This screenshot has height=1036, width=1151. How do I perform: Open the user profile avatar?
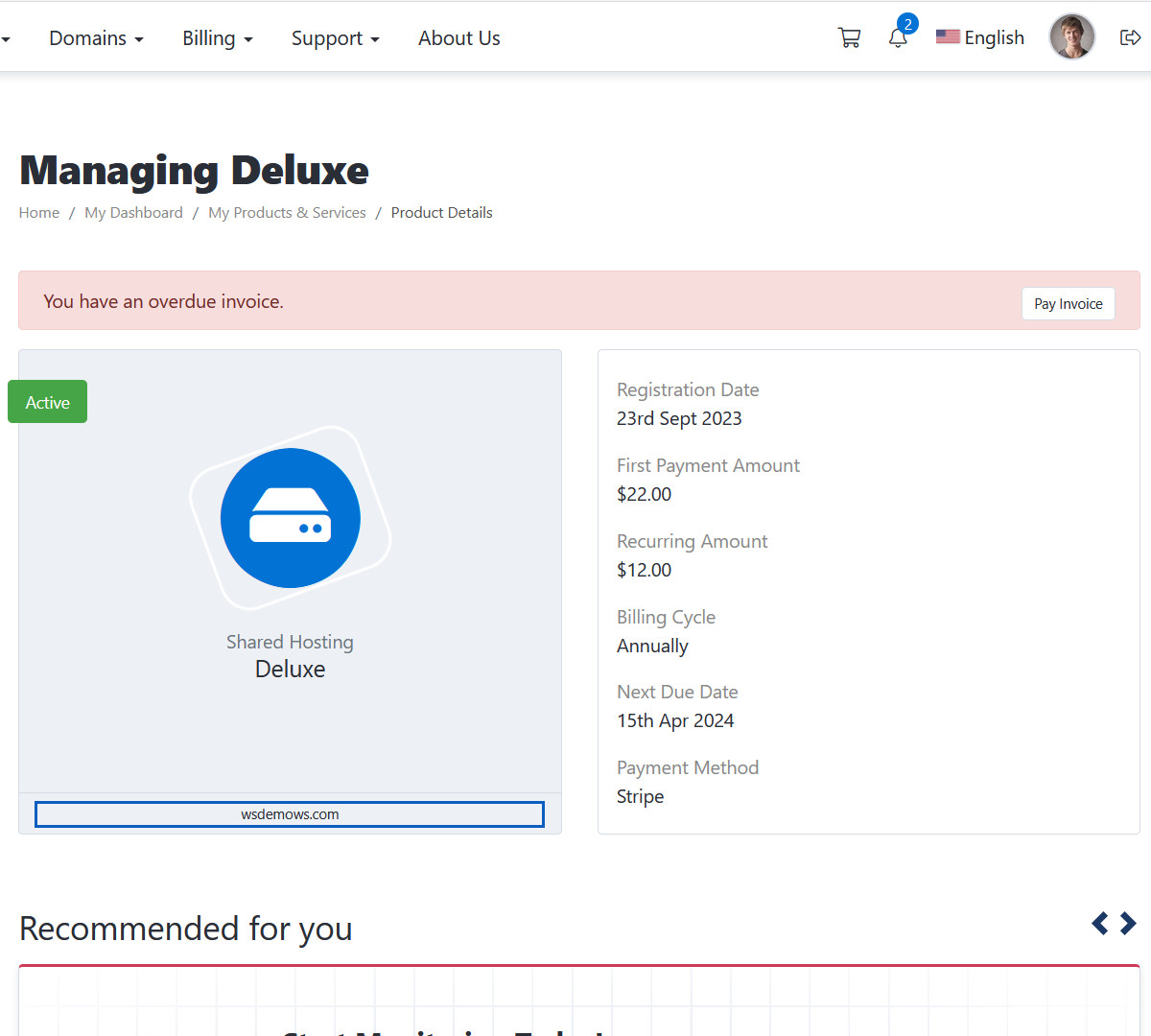(1071, 37)
